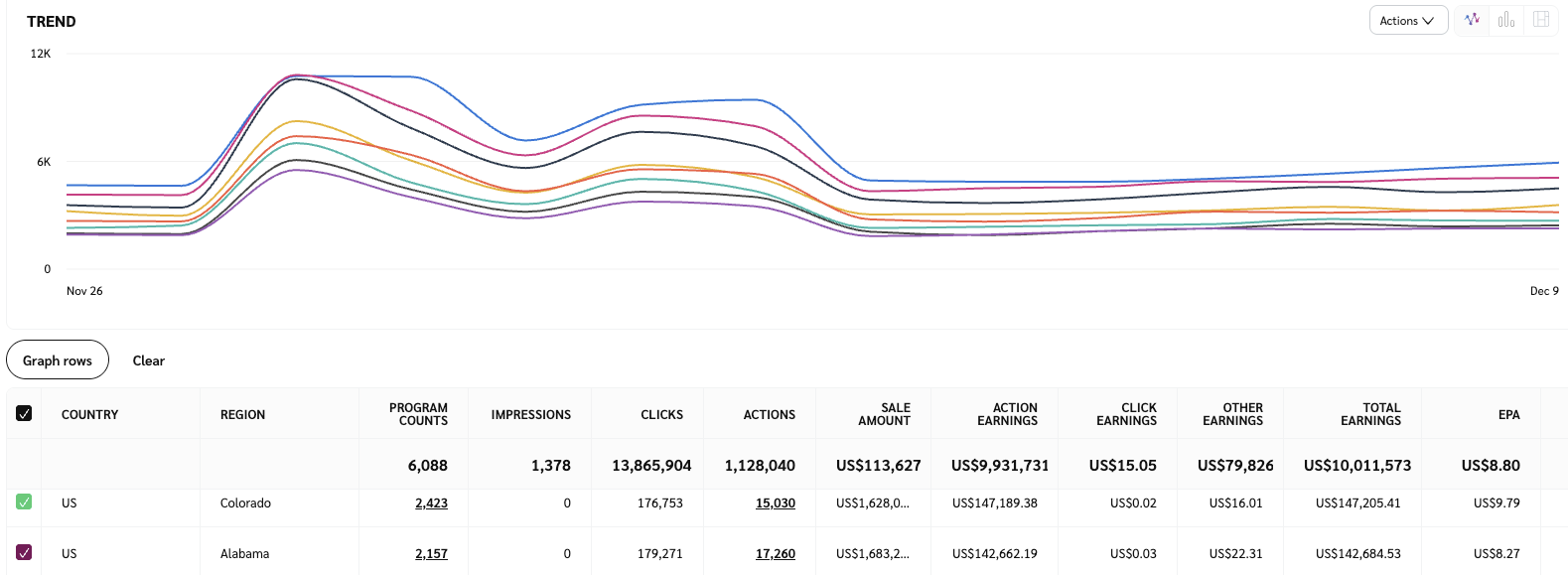
Task: Open Colorado's actions link 15,030
Action: pyautogui.click(x=775, y=503)
